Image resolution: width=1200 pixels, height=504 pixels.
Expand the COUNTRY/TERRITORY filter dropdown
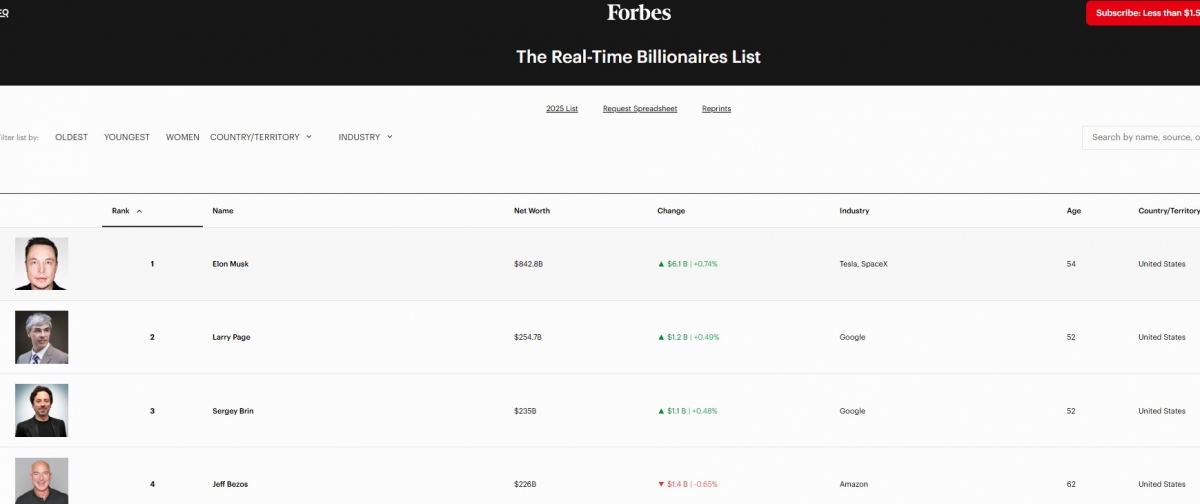[261, 137]
